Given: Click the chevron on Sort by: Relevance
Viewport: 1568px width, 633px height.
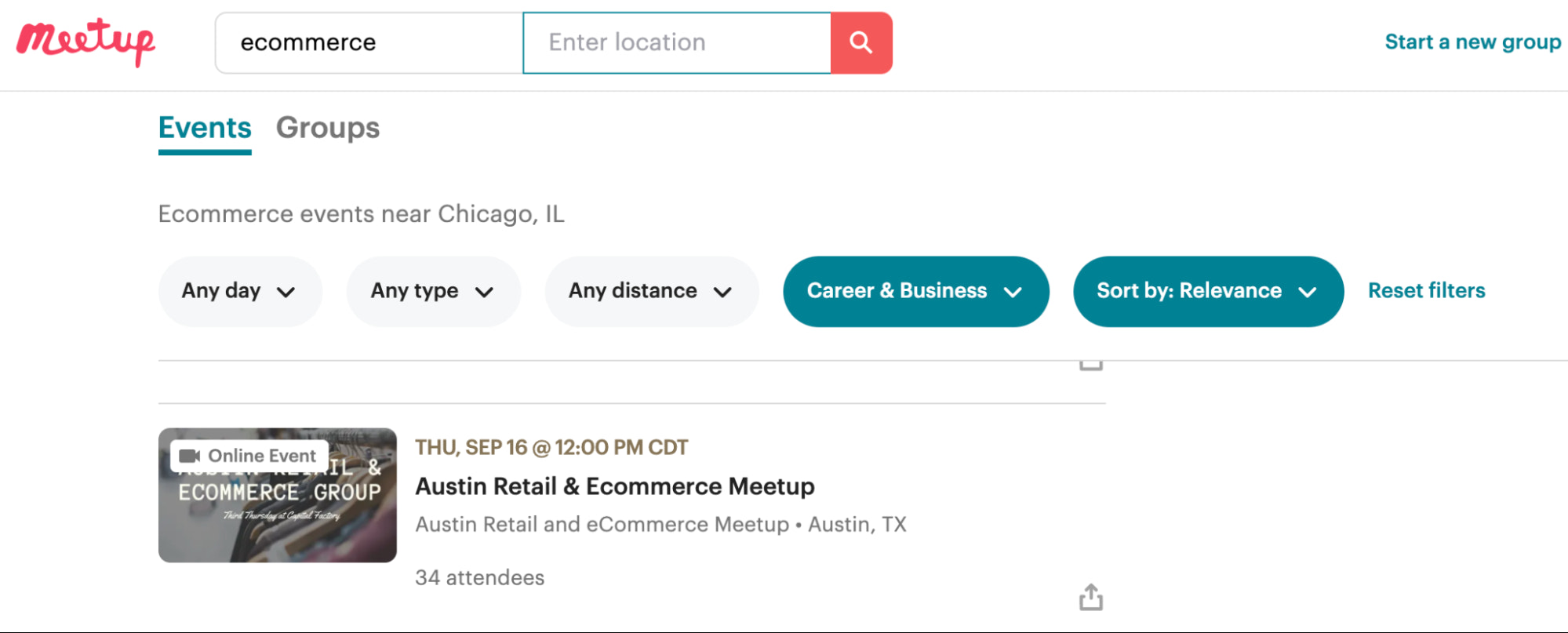Looking at the screenshot, I should coord(1308,291).
